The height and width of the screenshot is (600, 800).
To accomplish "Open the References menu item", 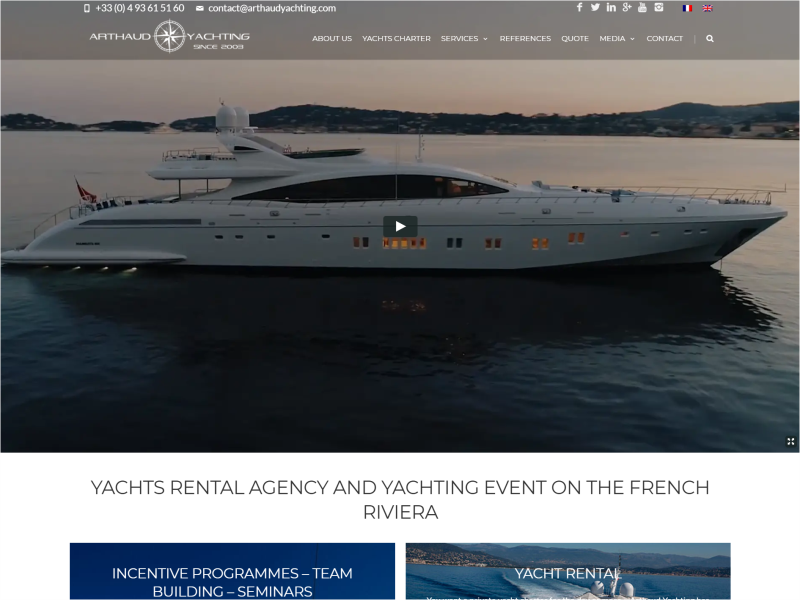I will (x=525, y=38).
